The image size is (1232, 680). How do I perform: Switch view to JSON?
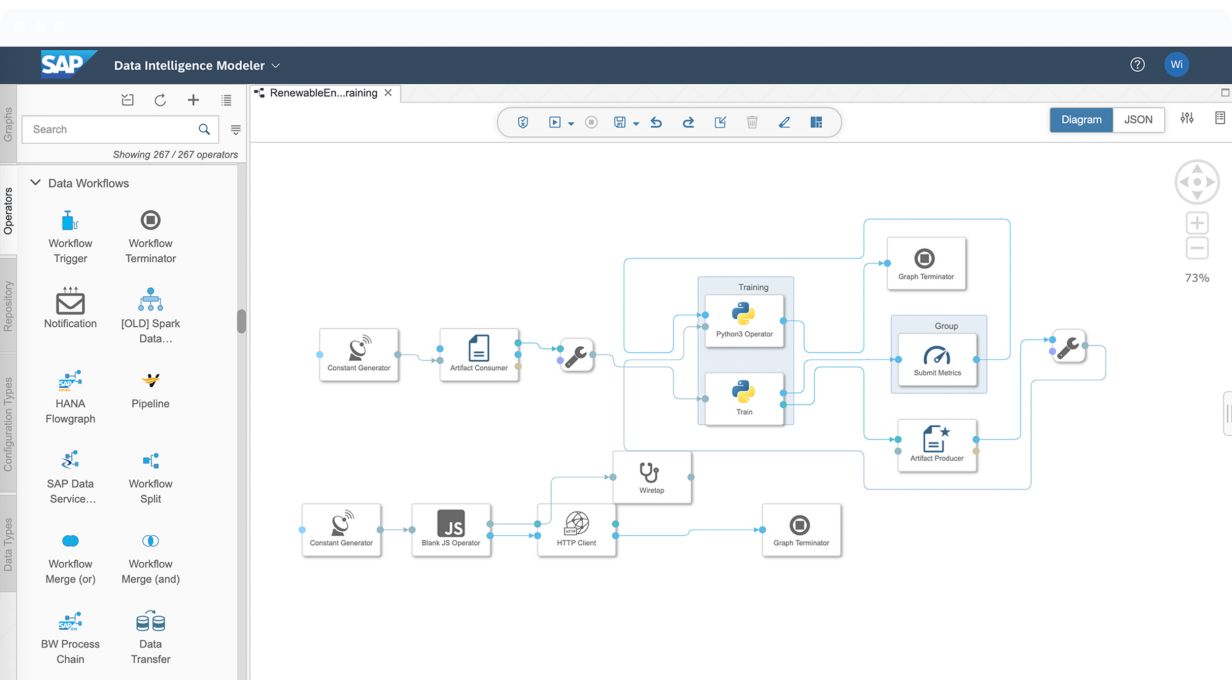point(1138,119)
